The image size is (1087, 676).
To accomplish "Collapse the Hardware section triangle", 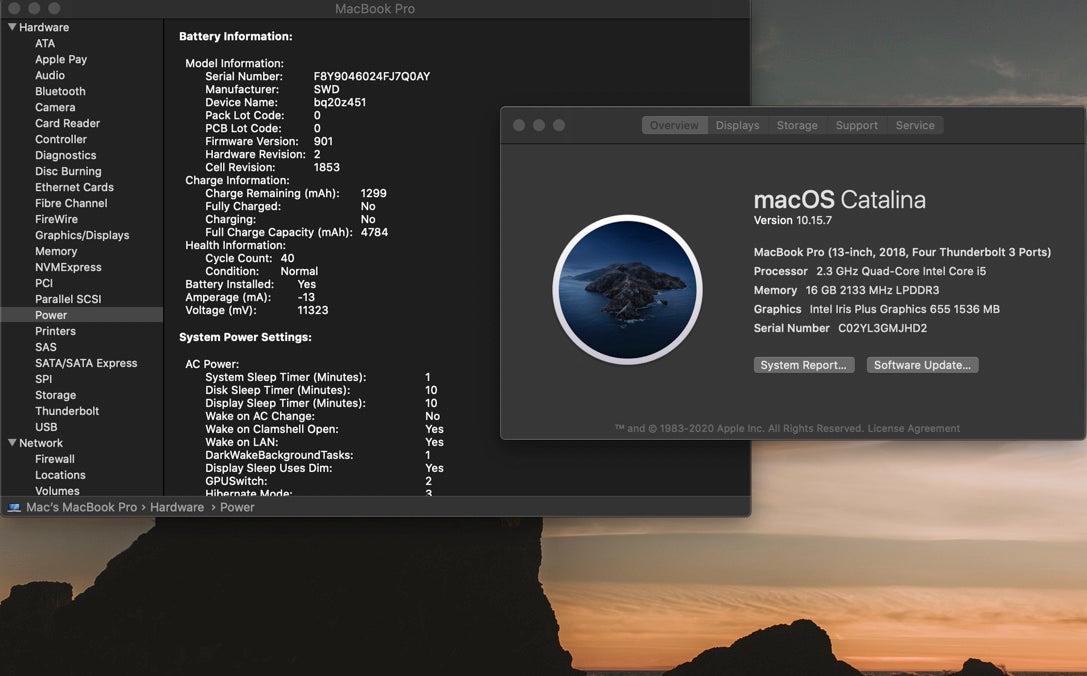I will [x=12, y=27].
